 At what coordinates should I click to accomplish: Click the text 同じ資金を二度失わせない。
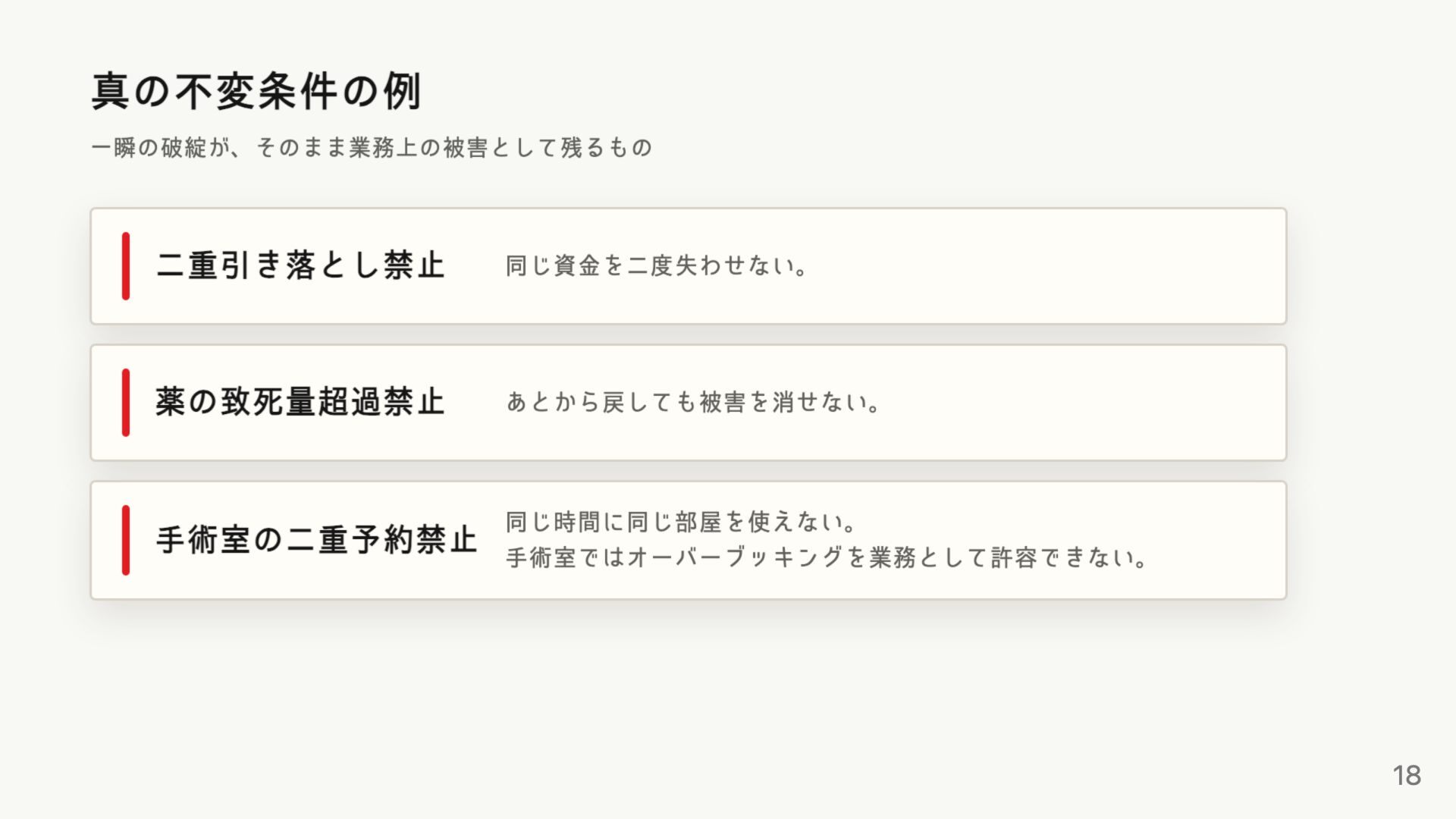coord(657,266)
